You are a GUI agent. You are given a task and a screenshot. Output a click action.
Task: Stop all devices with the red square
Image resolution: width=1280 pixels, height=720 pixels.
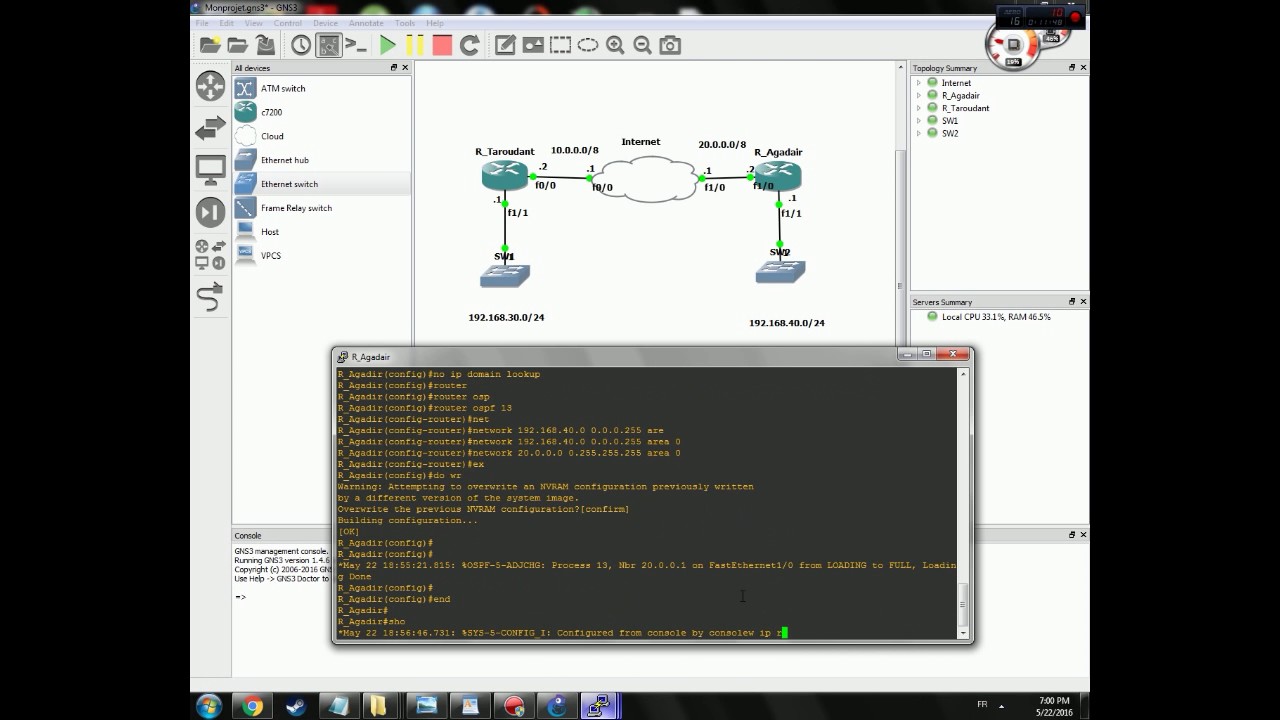point(442,45)
